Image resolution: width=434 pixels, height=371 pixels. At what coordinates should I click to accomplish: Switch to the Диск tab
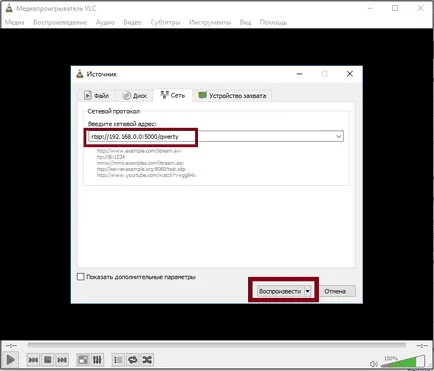click(134, 96)
